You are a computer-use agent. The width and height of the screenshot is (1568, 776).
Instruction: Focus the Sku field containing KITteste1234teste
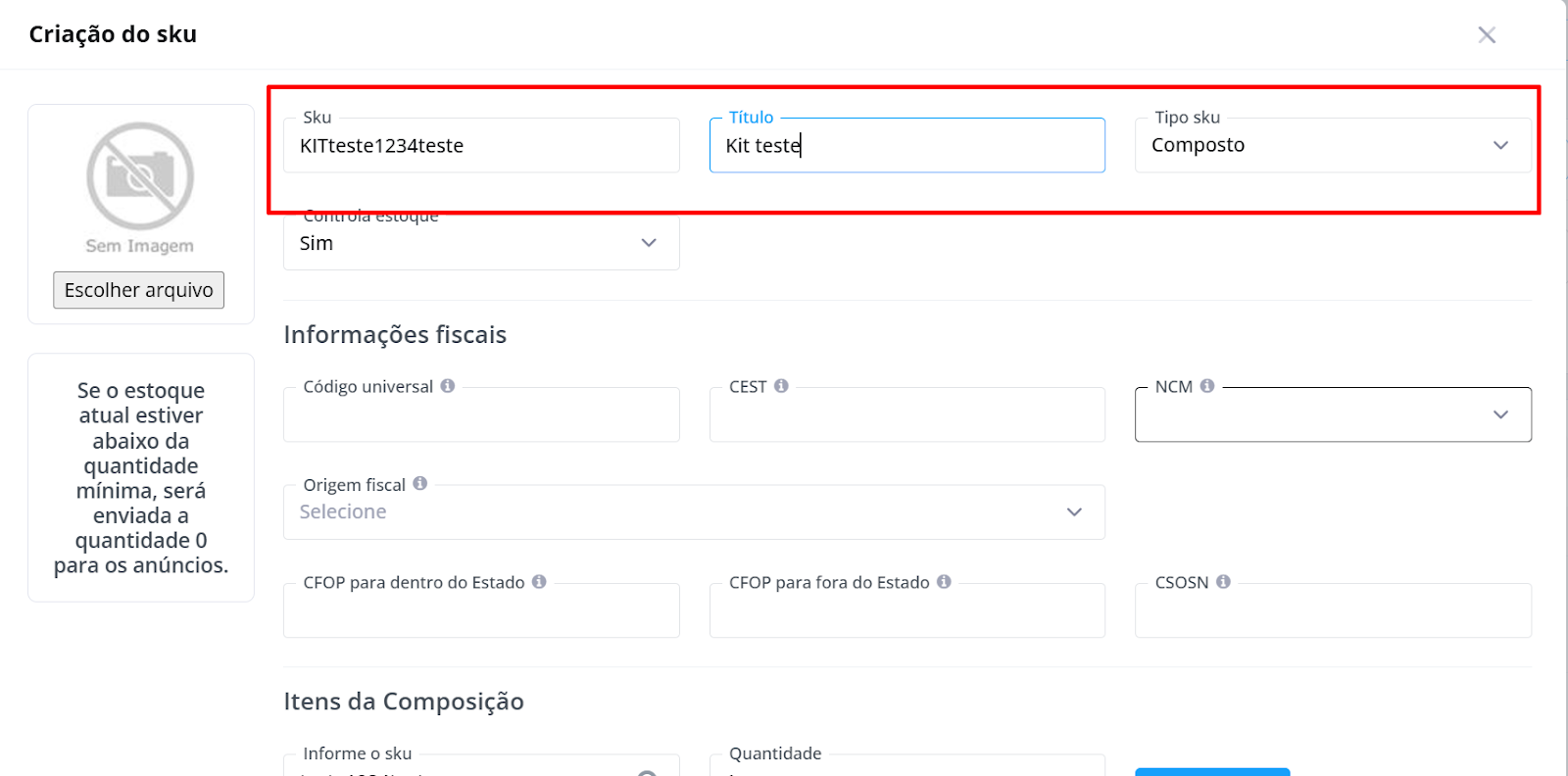click(x=481, y=145)
